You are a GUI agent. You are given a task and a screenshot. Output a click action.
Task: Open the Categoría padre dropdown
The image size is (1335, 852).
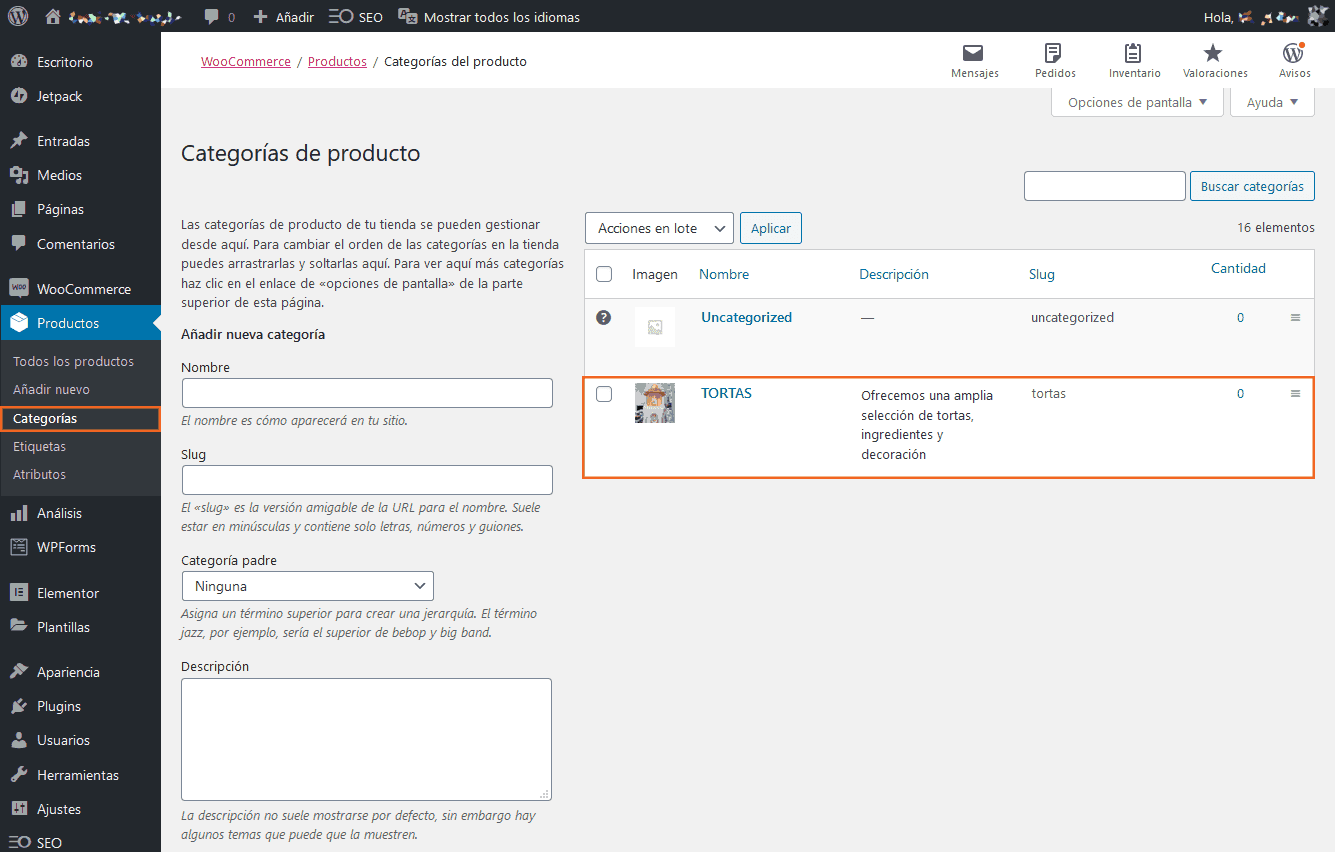[307, 585]
